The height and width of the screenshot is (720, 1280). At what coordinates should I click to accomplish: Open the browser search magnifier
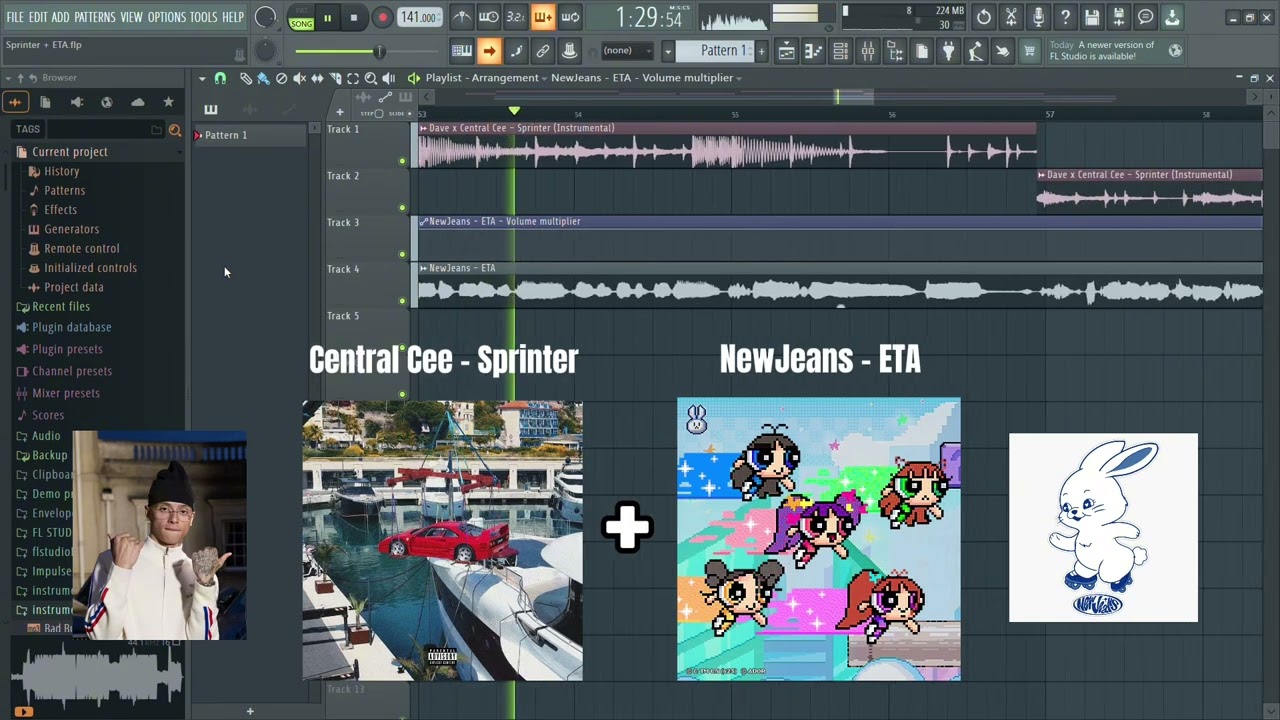(x=175, y=130)
